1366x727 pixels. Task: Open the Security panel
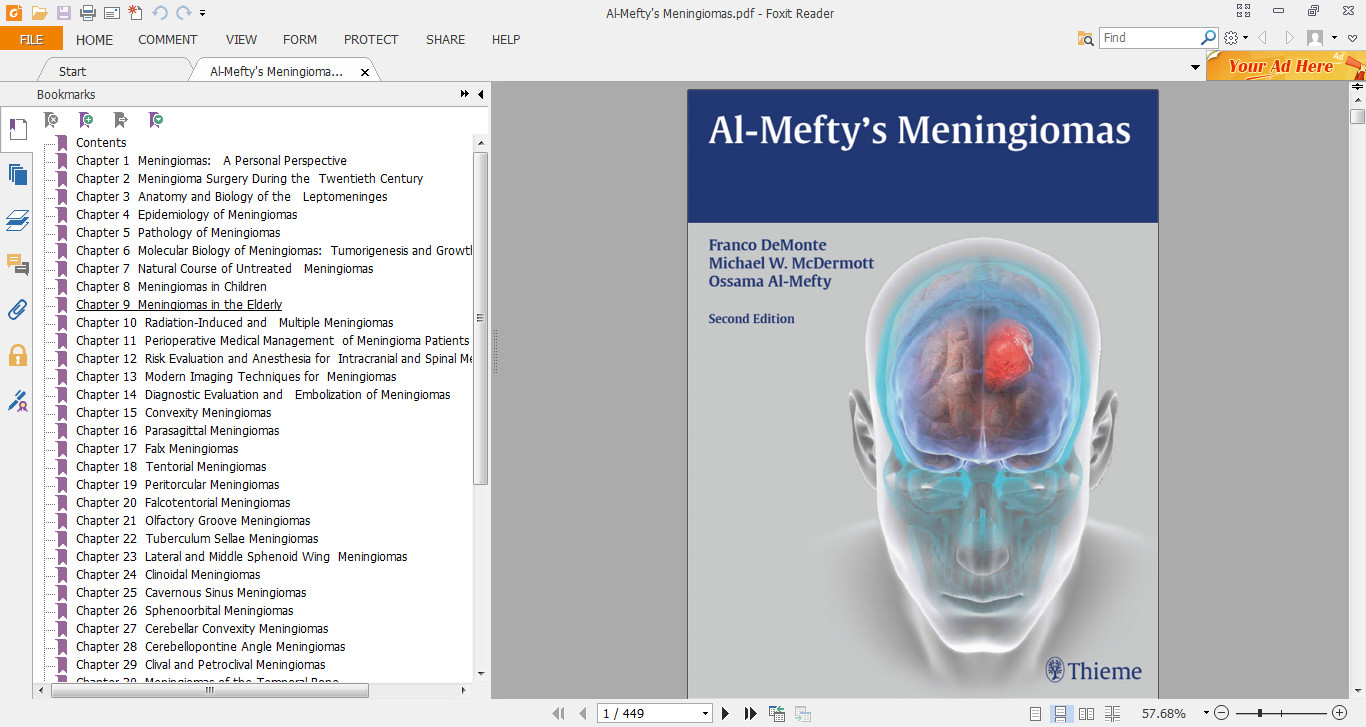(17, 352)
